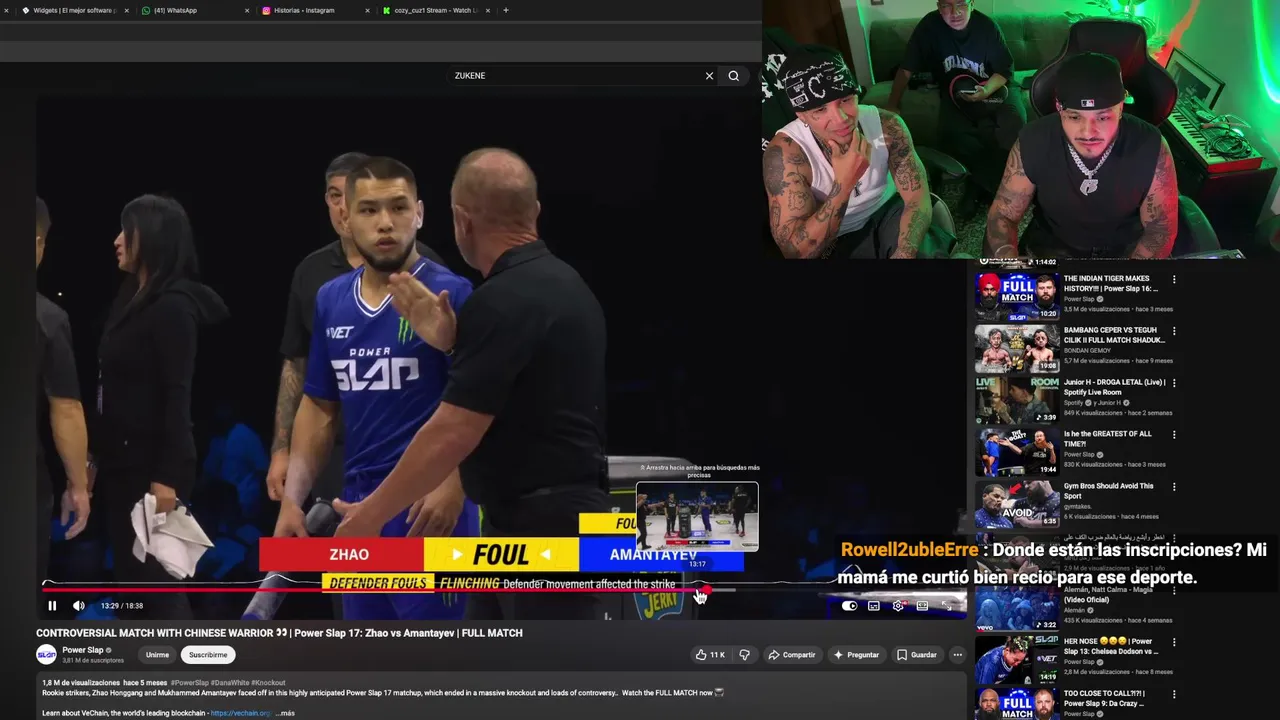Click the red progress bar scrubber

[x=706, y=590]
